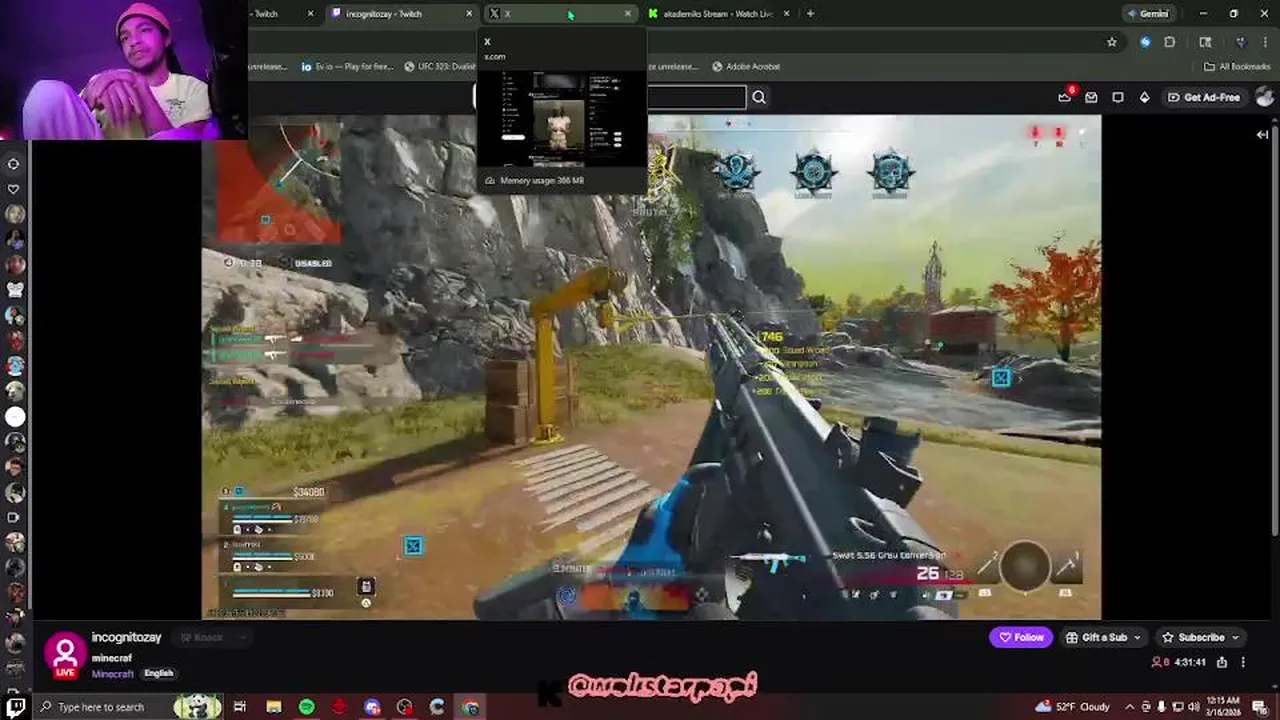Image resolution: width=1280 pixels, height=720 pixels.
Task: Click the English language tag
Action: click(159, 674)
